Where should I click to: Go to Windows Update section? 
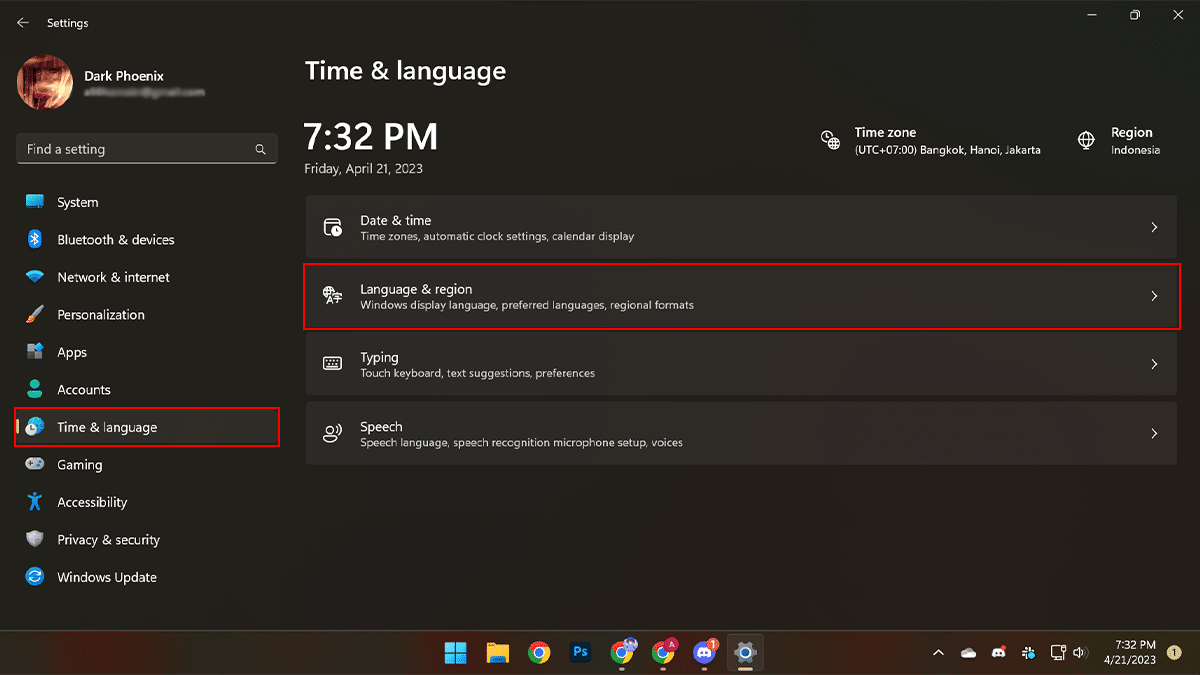(x=106, y=577)
